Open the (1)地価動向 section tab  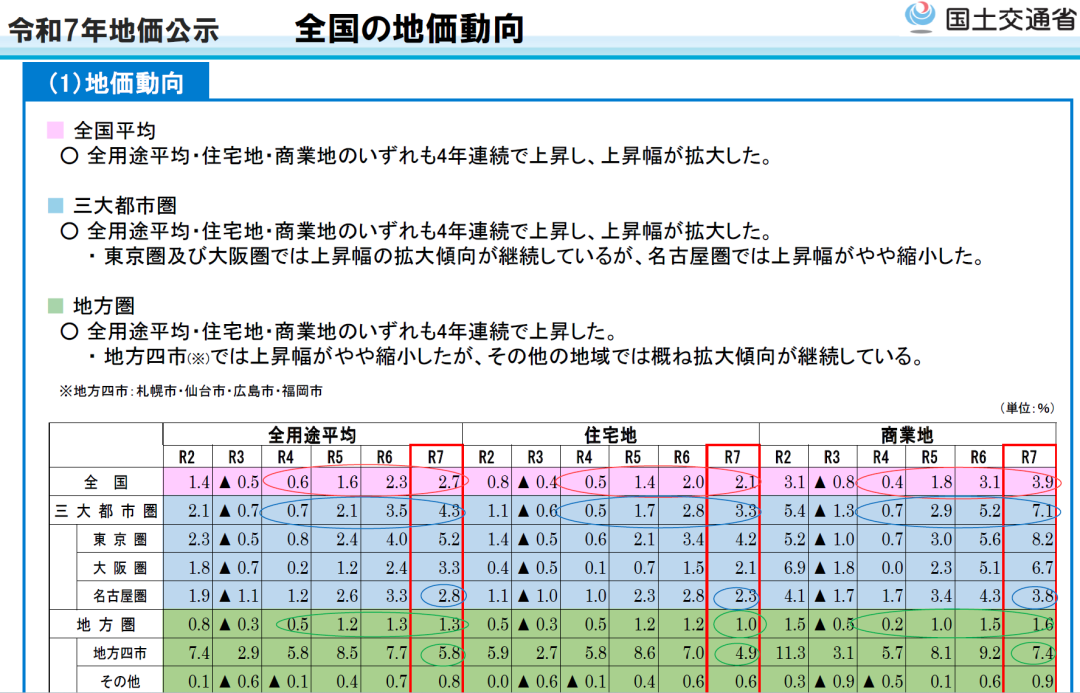(x=116, y=82)
